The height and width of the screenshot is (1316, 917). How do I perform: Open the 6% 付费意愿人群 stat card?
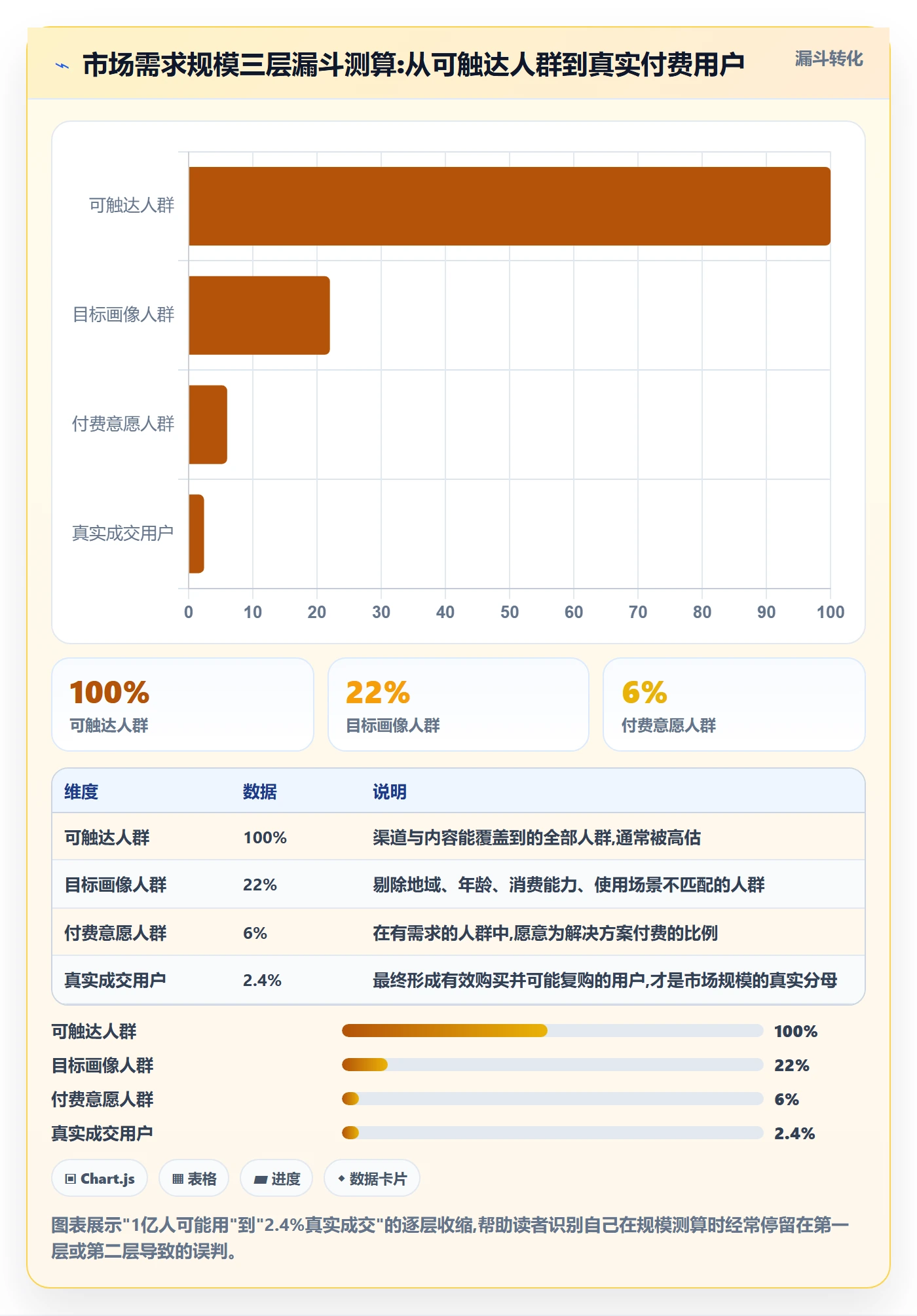click(x=734, y=704)
